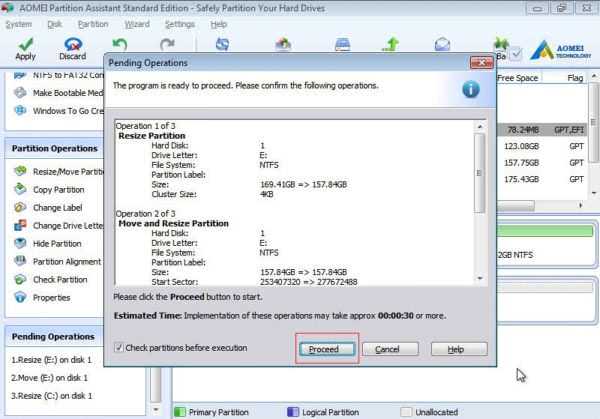Click the blue reload toolbar icon

click(222, 44)
